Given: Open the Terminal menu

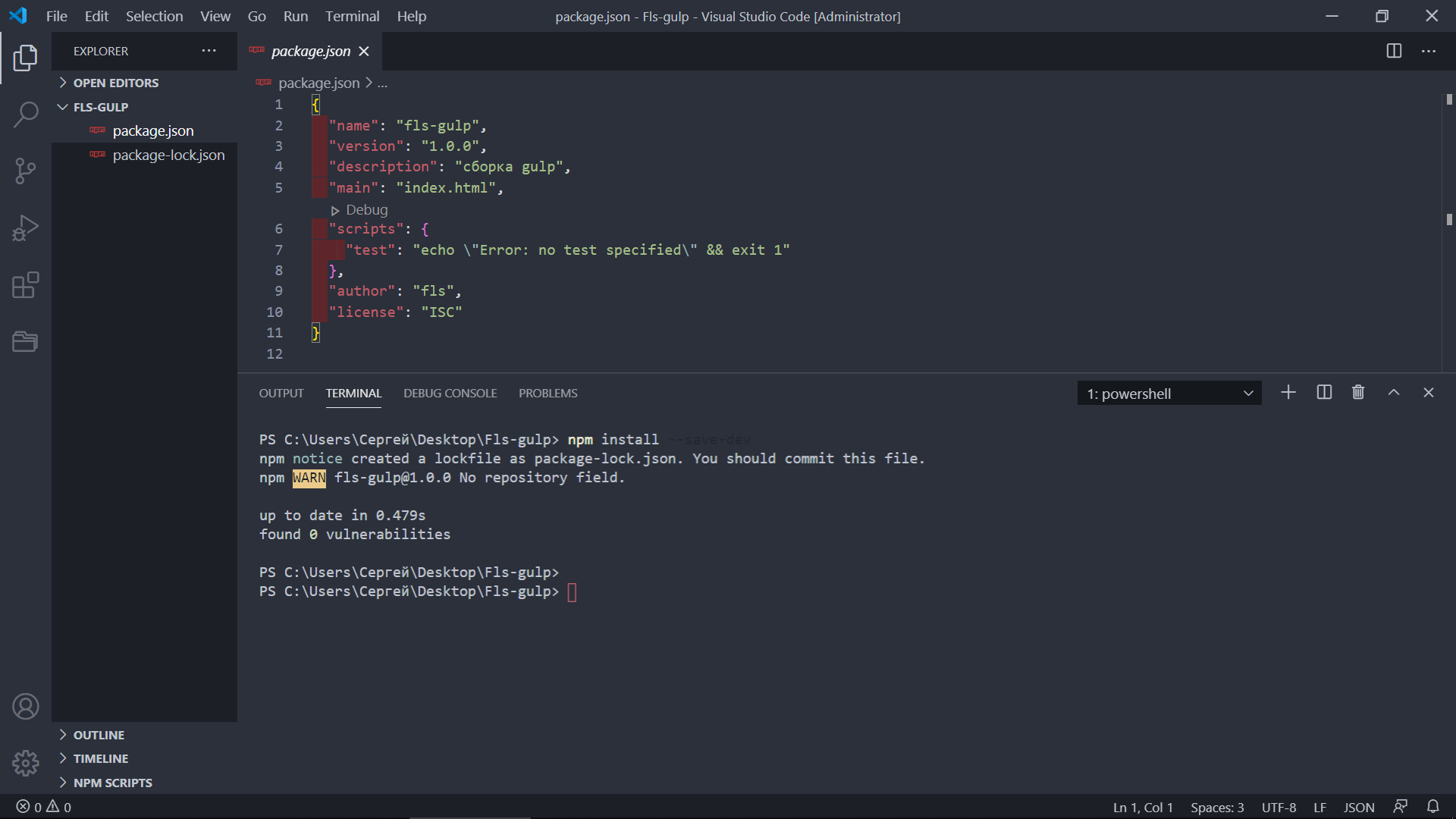Looking at the screenshot, I should (x=353, y=16).
